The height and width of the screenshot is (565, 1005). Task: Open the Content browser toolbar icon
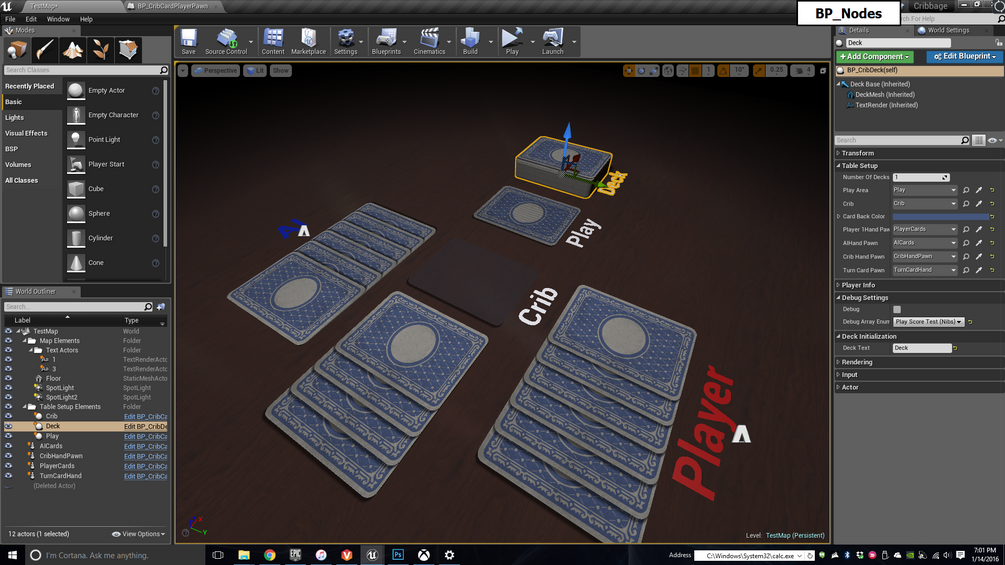coord(273,42)
